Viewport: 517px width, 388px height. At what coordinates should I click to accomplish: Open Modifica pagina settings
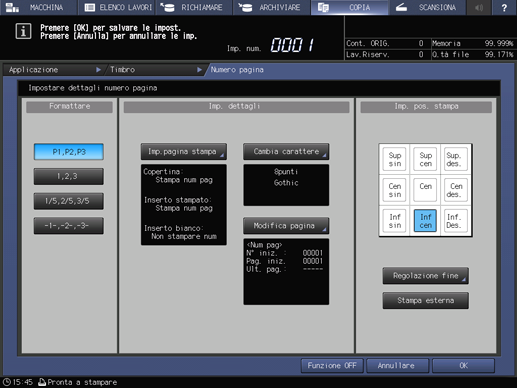[x=286, y=226]
